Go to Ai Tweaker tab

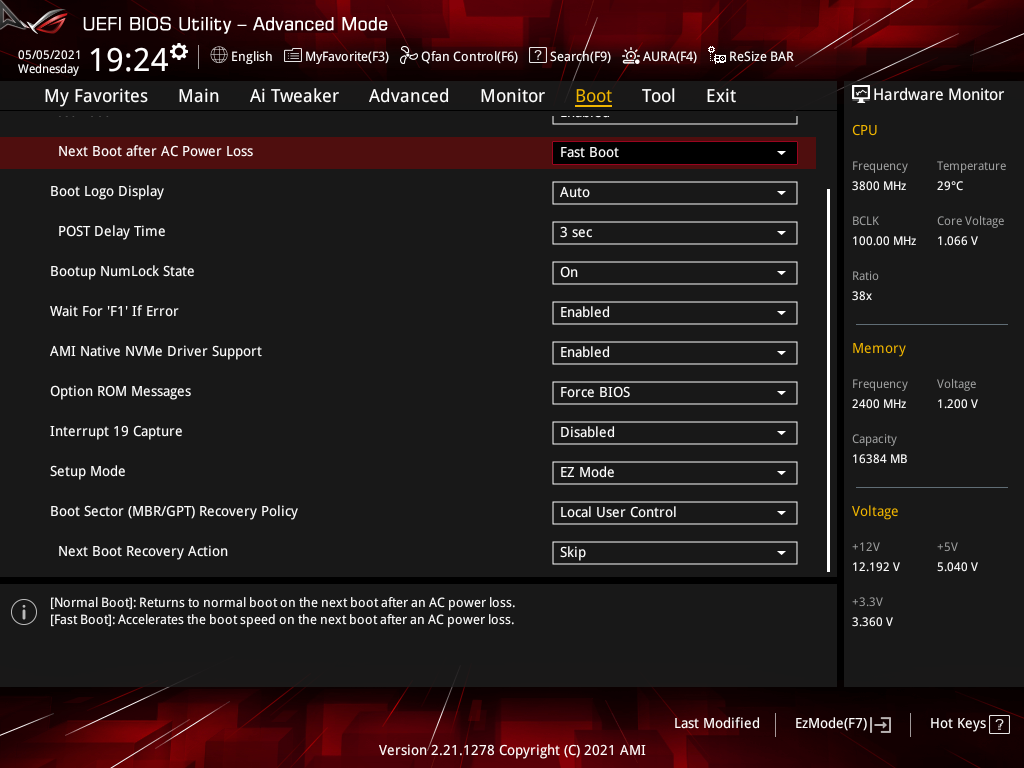pos(294,96)
